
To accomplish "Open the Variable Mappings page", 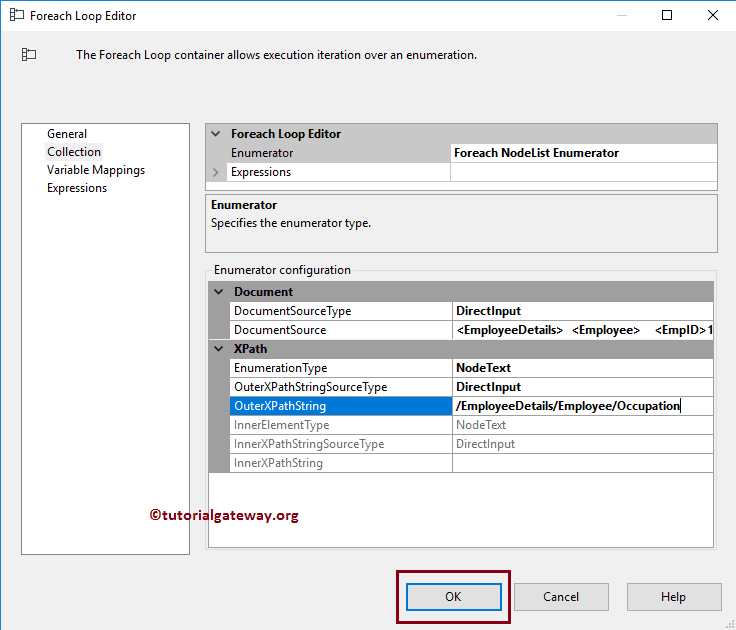I will pos(96,170).
